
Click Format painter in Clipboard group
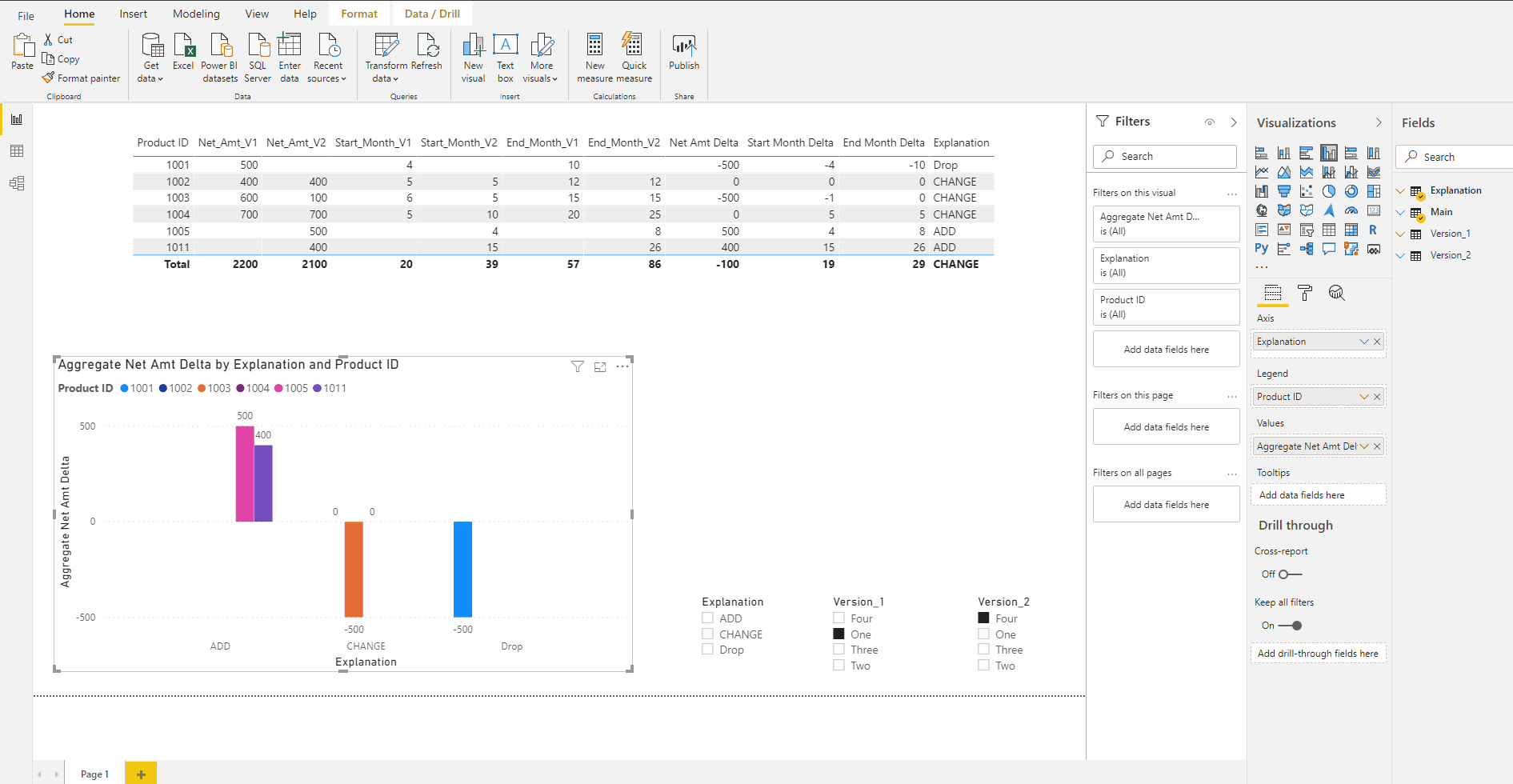pyautogui.click(x=81, y=78)
